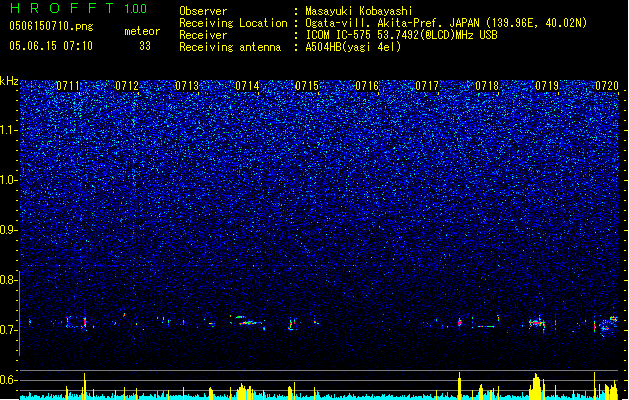Viewport: 629px width, 400px height.
Task: Click the kHz axis unit label
Action: 9,81
